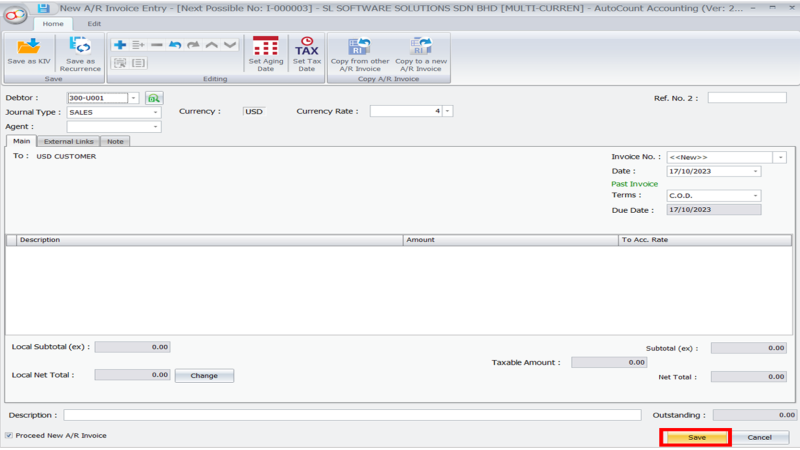
Task: Add a new row with the plus icon
Action: [x=120, y=45]
